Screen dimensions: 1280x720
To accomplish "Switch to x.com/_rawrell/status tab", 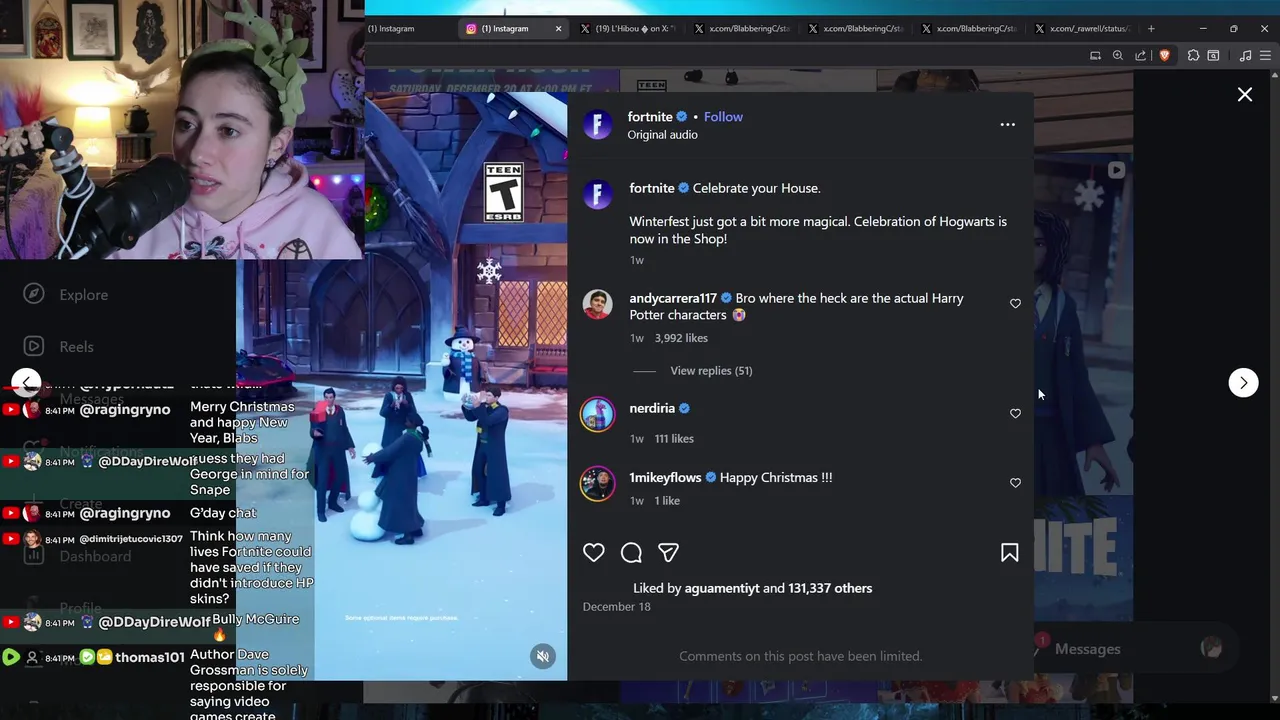I will [1082, 29].
